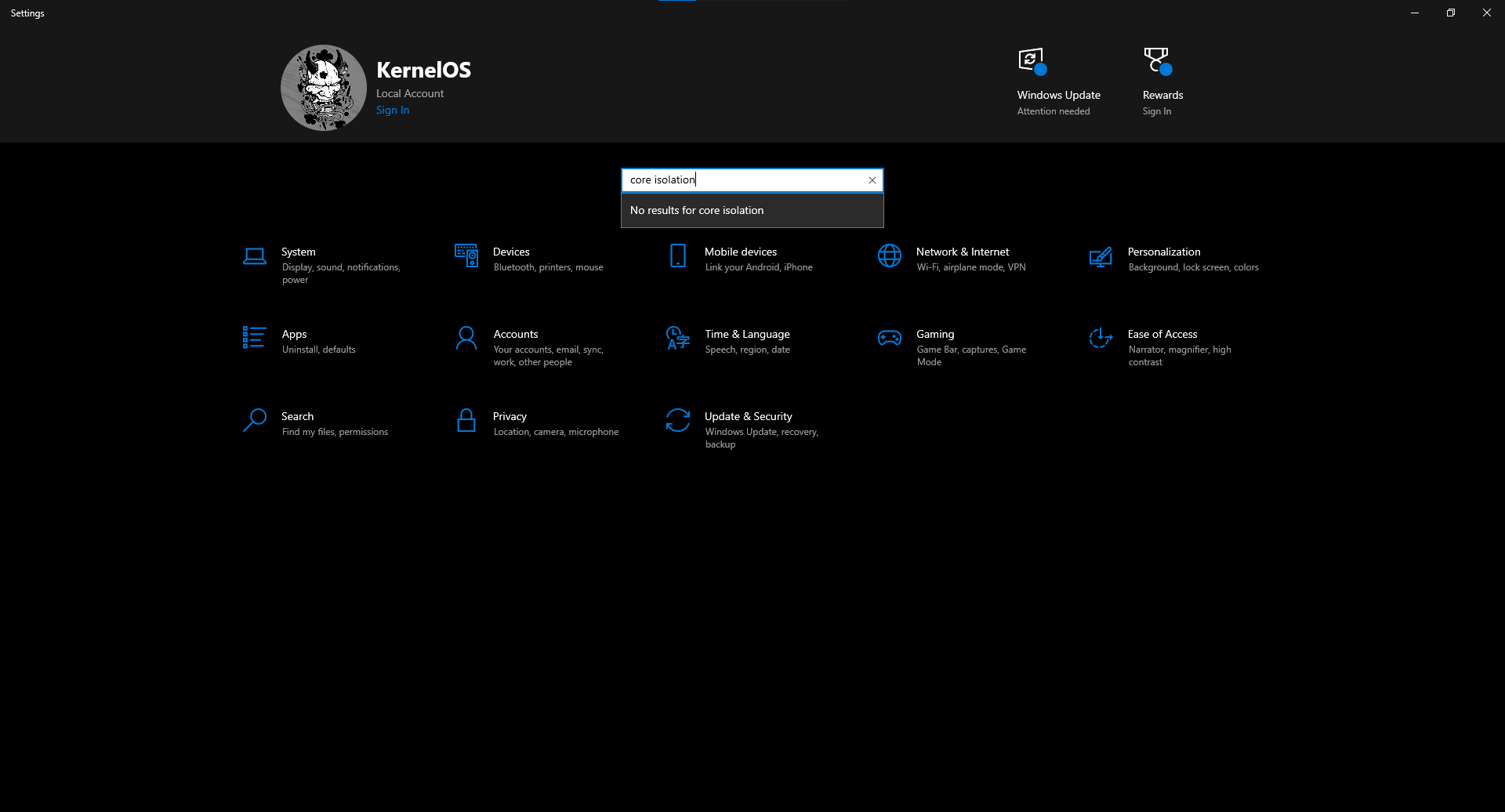Open the Apps settings title
The image size is (1505, 812).
pos(294,334)
